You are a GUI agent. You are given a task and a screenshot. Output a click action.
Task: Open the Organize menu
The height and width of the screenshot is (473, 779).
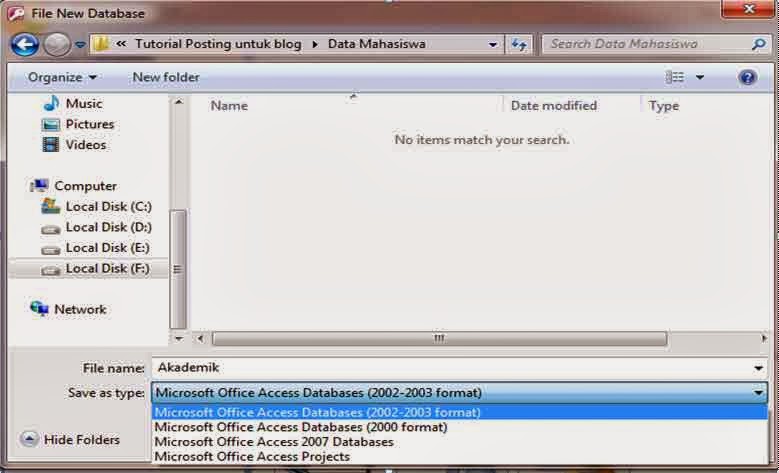[62, 77]
